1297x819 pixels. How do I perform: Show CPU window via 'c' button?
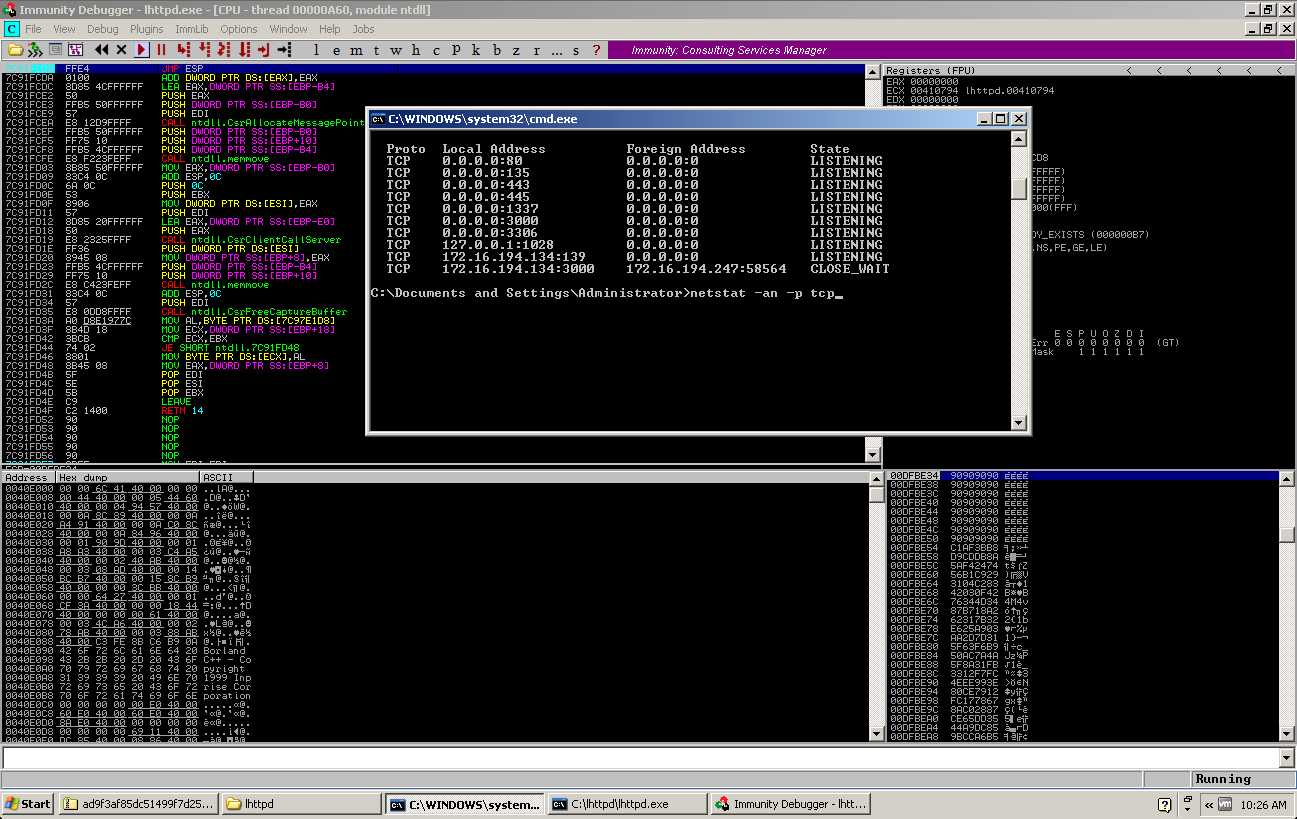tap(436, 50)
